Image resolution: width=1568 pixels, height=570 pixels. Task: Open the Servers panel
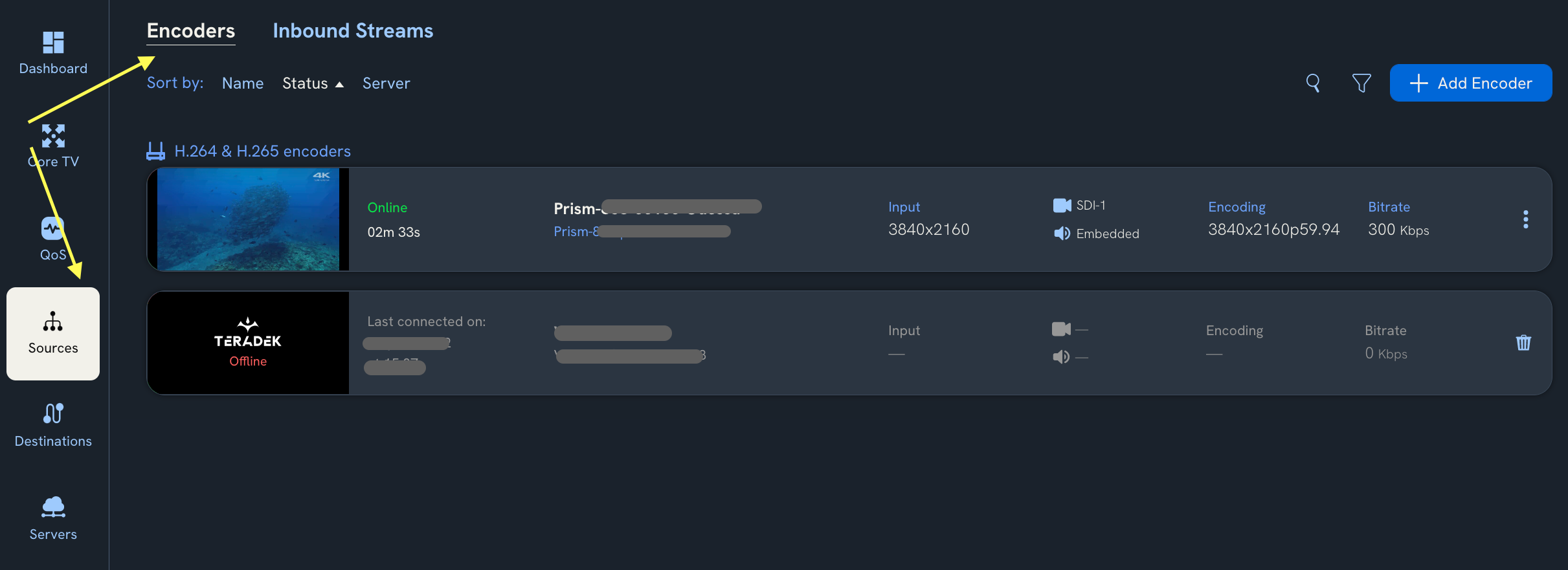[x=52, y=516]
